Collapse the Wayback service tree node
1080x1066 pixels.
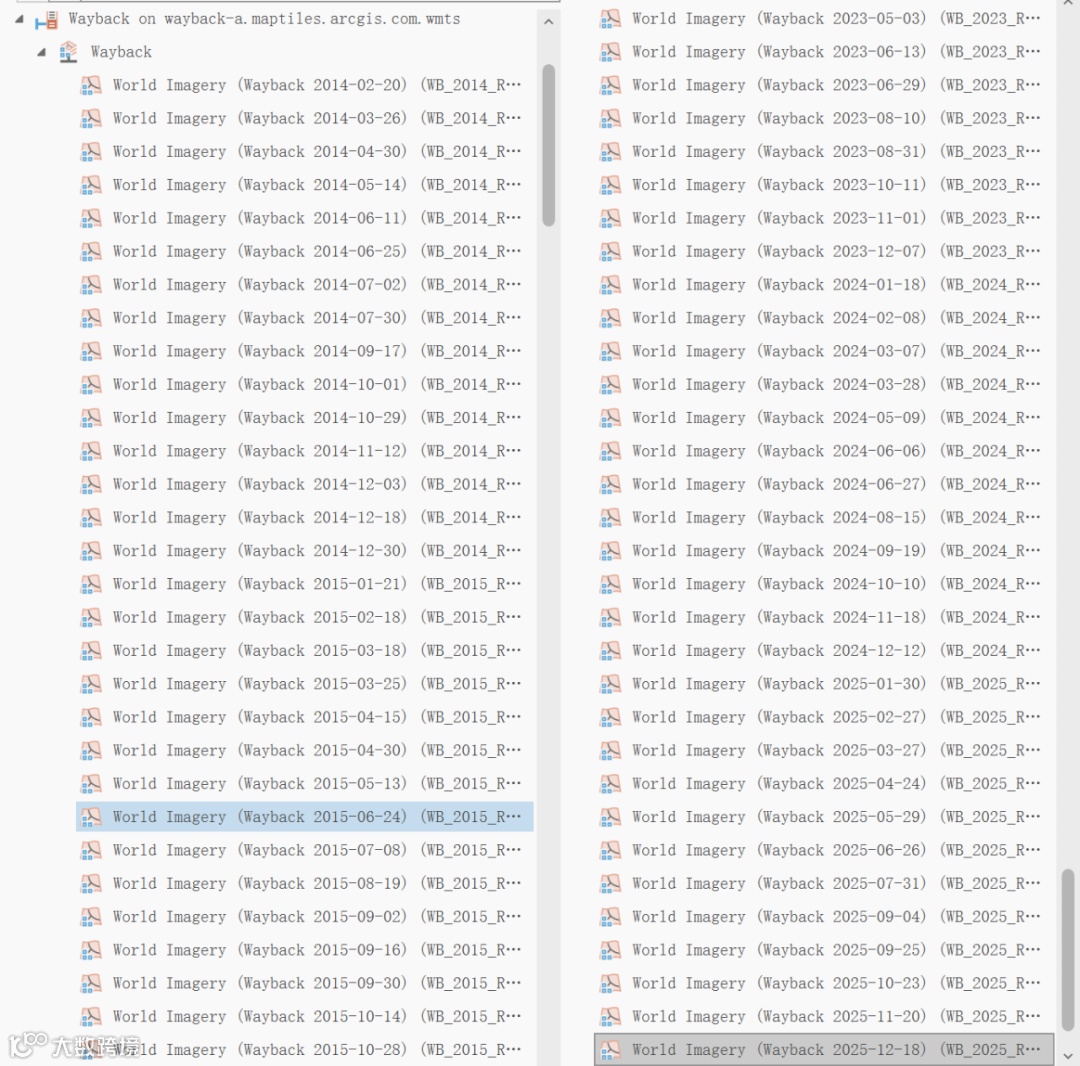coord(42,52)
